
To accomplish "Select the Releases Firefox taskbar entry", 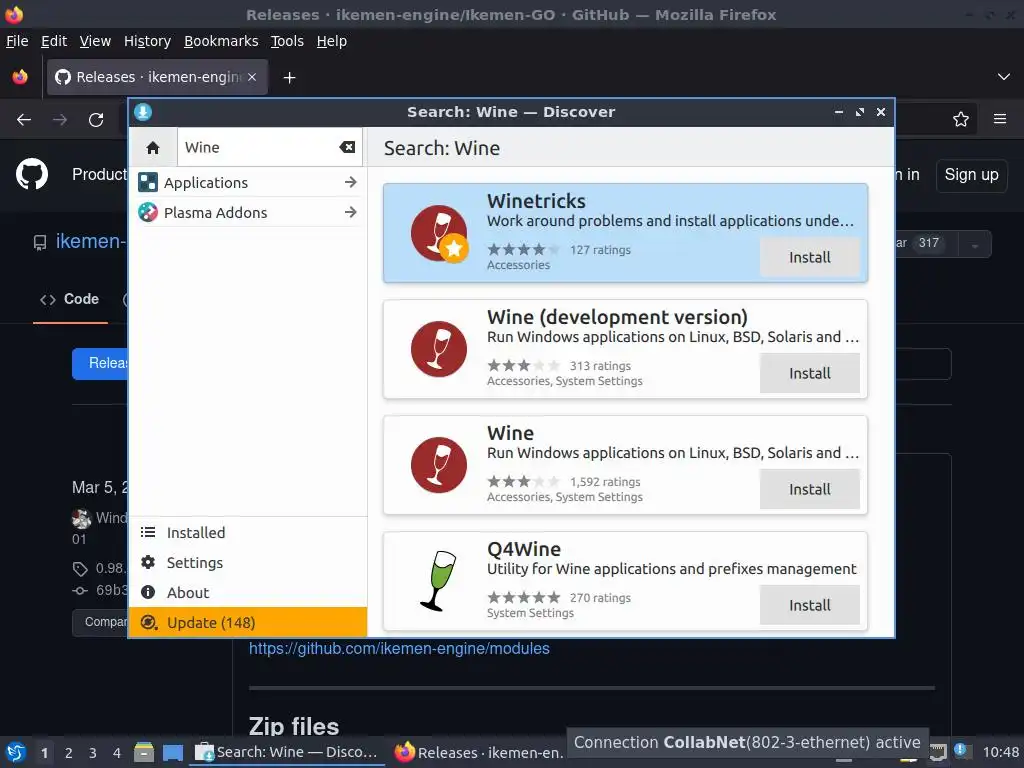I will point(479,752).
